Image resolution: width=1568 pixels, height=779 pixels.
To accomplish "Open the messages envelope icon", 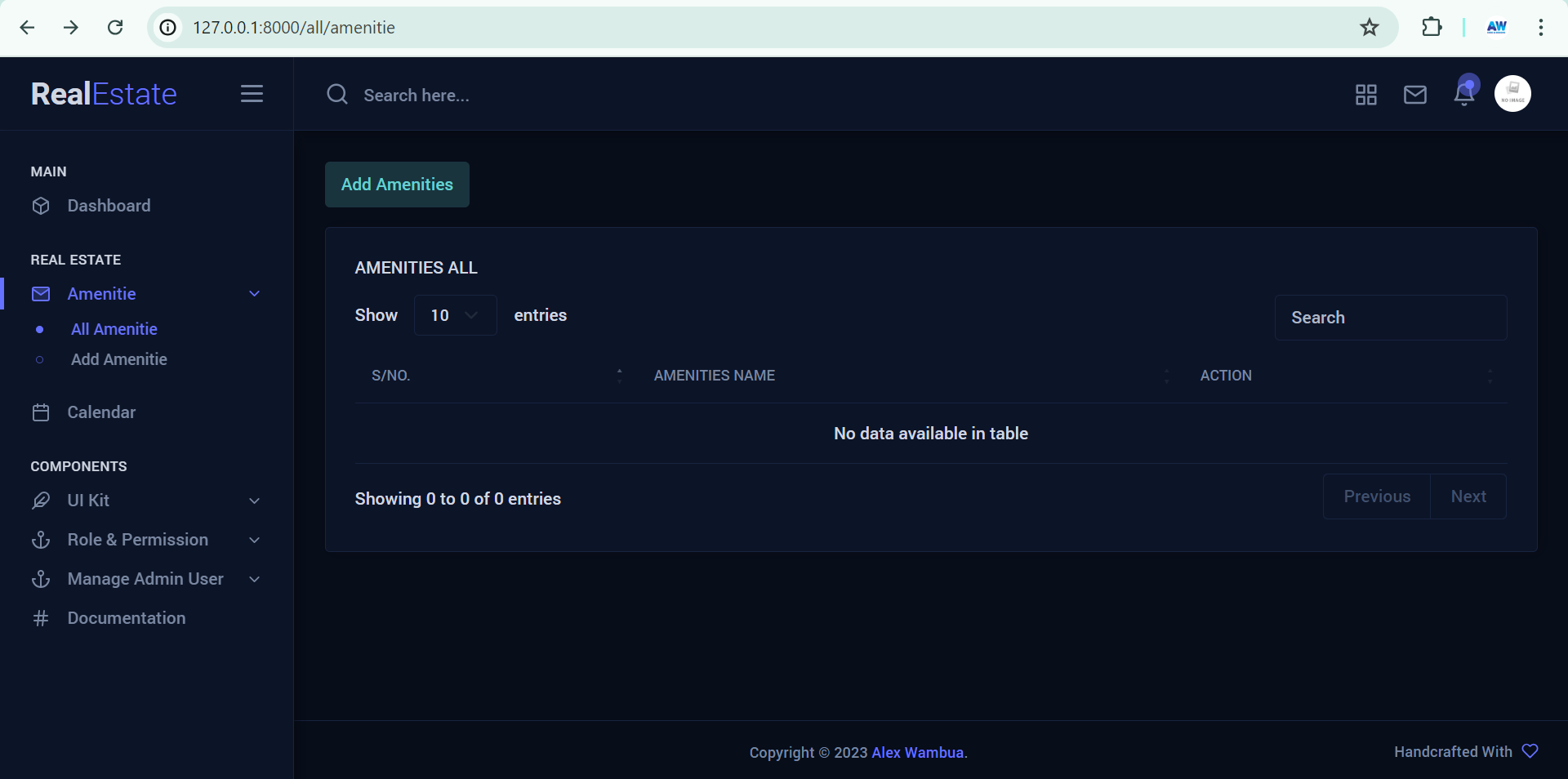I will coord(1414,95).
